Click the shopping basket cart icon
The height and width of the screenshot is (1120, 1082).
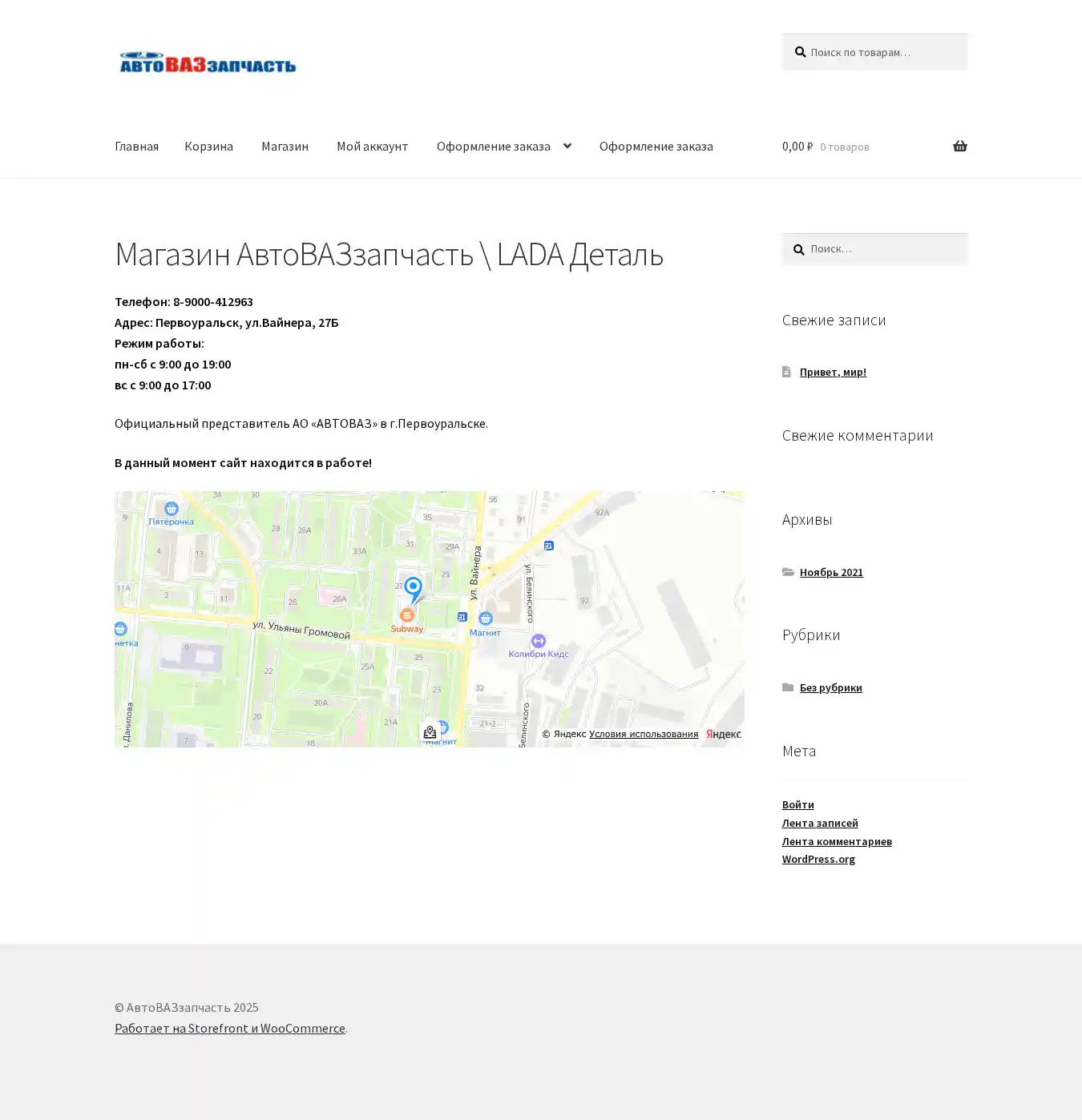959,146
